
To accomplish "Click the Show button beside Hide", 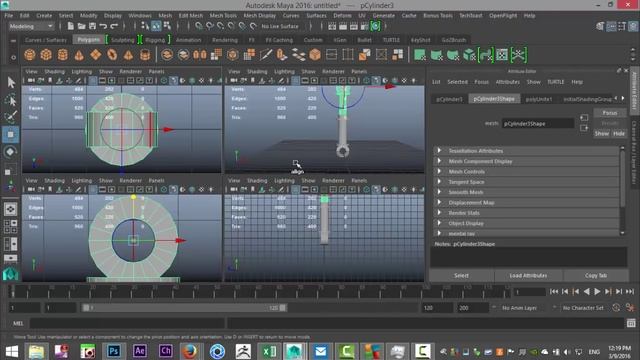I will click(602, 133).
